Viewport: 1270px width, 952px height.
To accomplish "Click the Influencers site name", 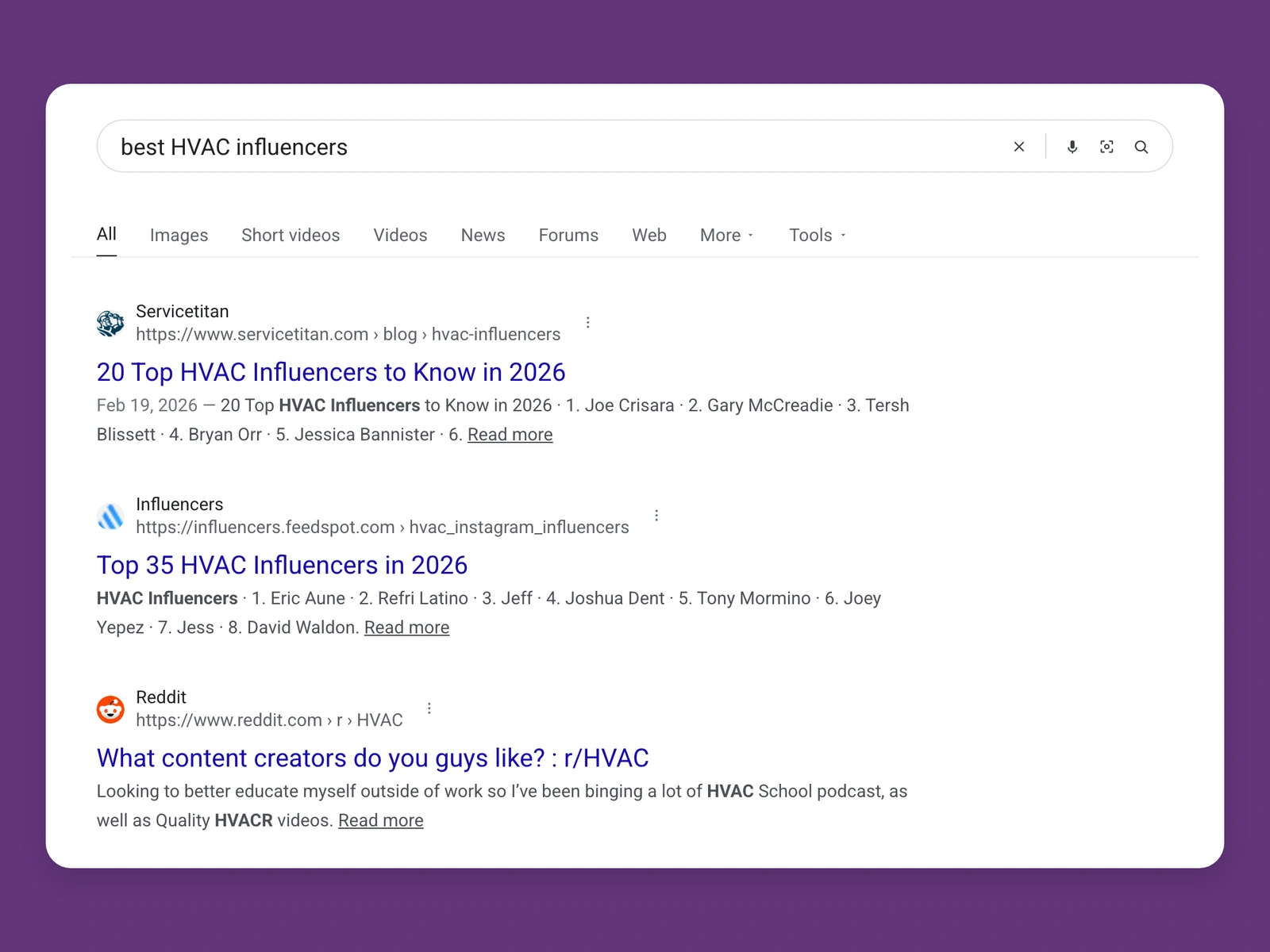I will tap(179, 504).
